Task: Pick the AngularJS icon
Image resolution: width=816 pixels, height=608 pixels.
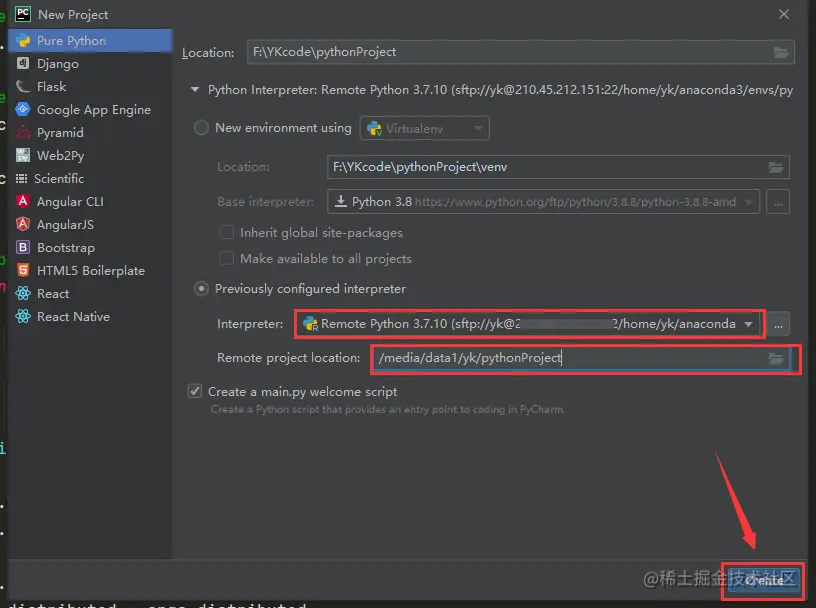Action: 23,224
